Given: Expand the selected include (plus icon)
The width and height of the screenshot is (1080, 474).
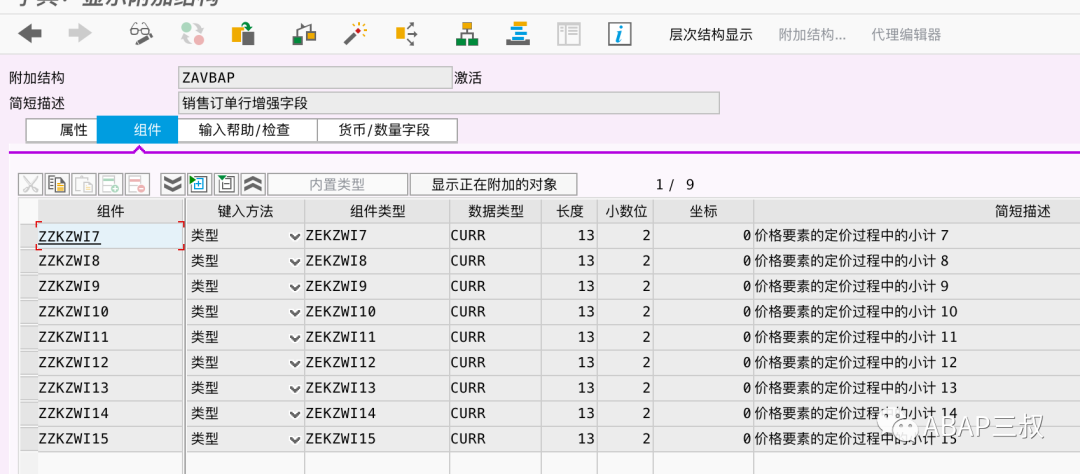Looking at the screenshot, I should (199, 184).
